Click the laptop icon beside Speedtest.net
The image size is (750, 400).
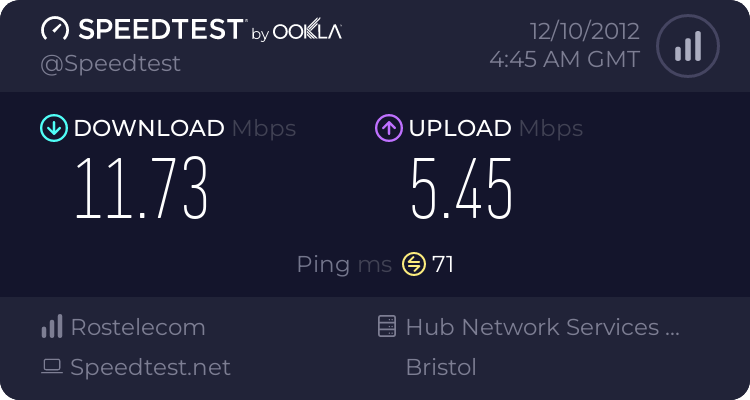pyautogui.click(x=51, y=367)
